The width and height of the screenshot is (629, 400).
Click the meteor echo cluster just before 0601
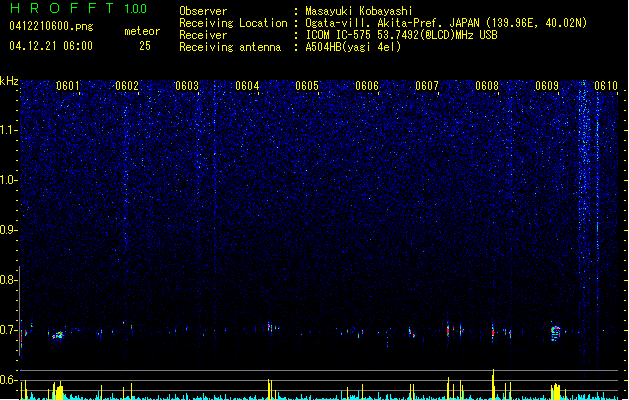pyautogui.click(x=58, y=335)
